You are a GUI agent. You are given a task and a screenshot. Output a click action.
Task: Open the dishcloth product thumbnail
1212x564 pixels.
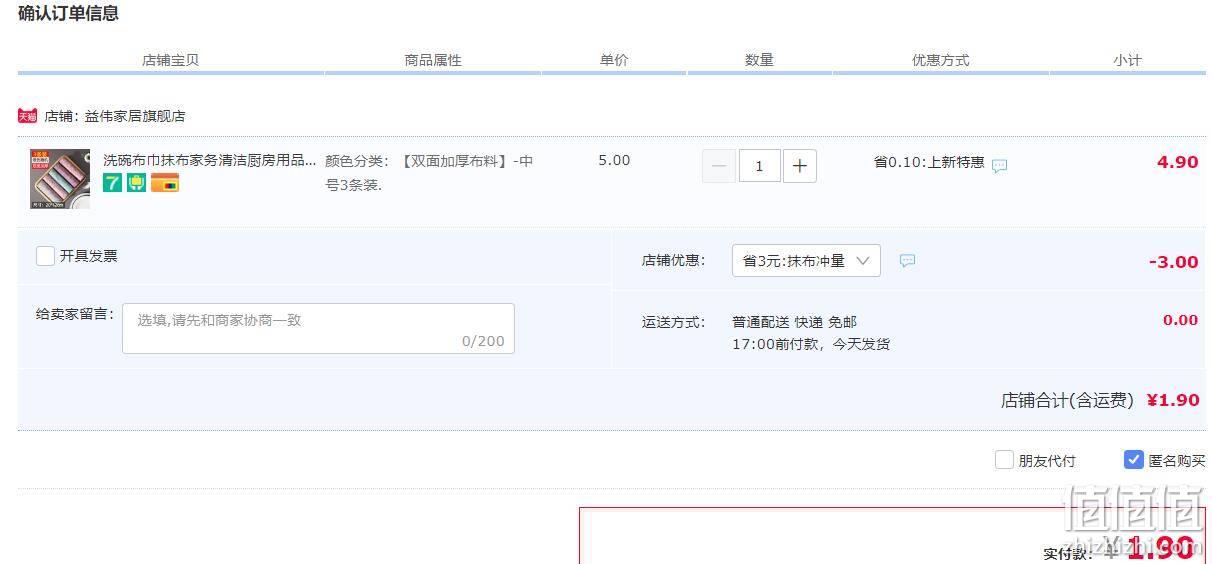(x=60, y=179)
